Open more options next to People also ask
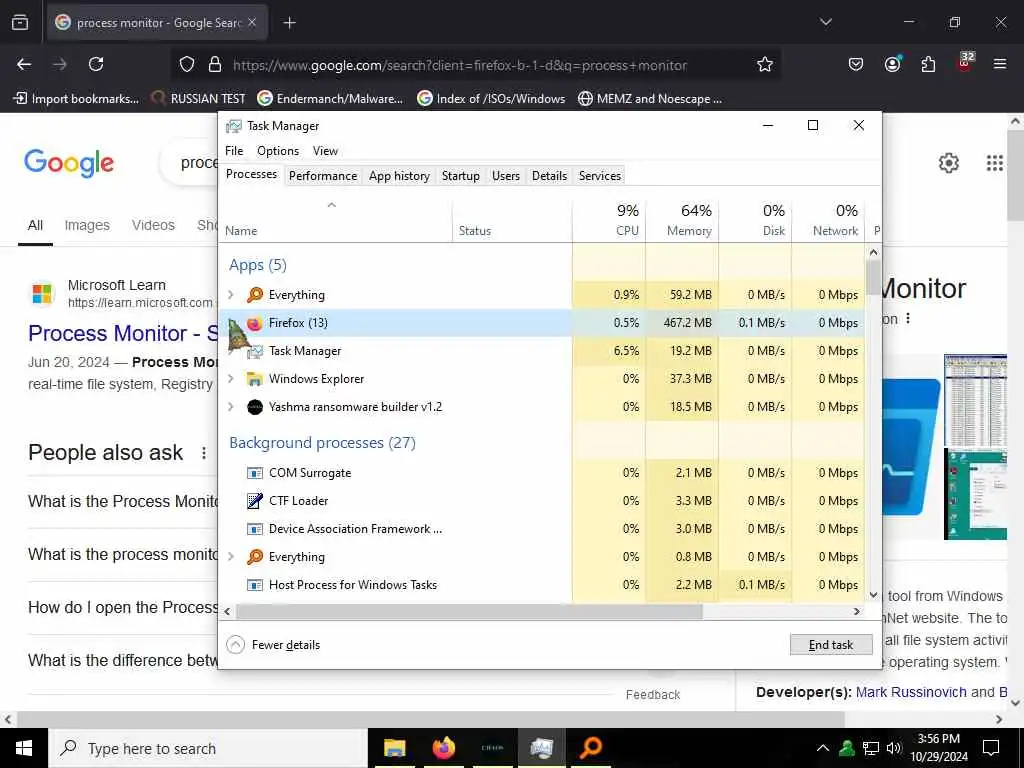This screenshot has width=1024, height=768. coord(204,453)
